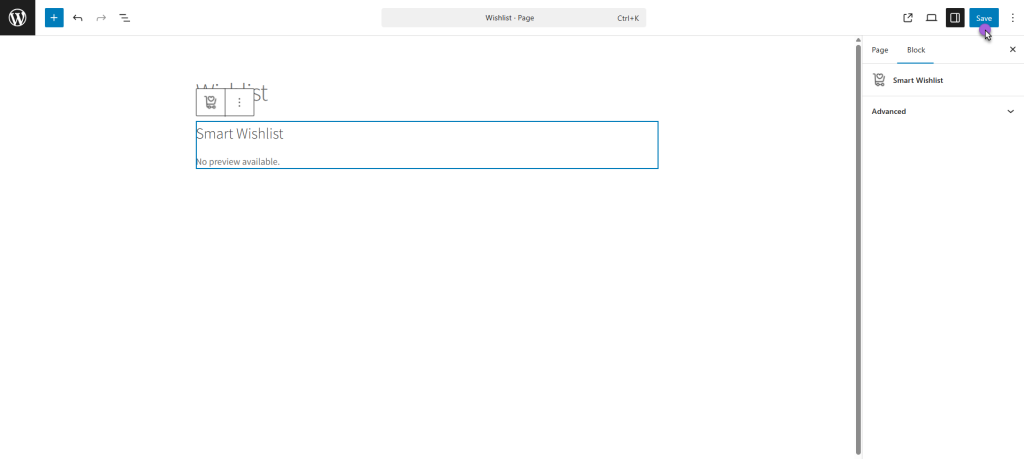Select the Block tab in sidebar

[x=915, y=49]
